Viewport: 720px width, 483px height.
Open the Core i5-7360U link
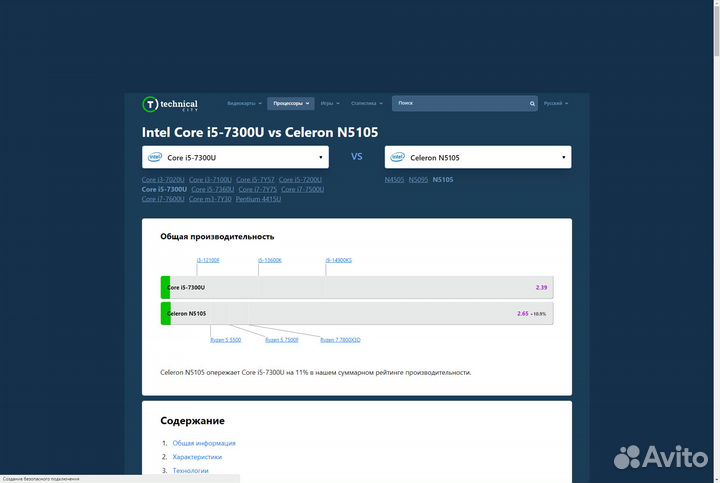213,189
